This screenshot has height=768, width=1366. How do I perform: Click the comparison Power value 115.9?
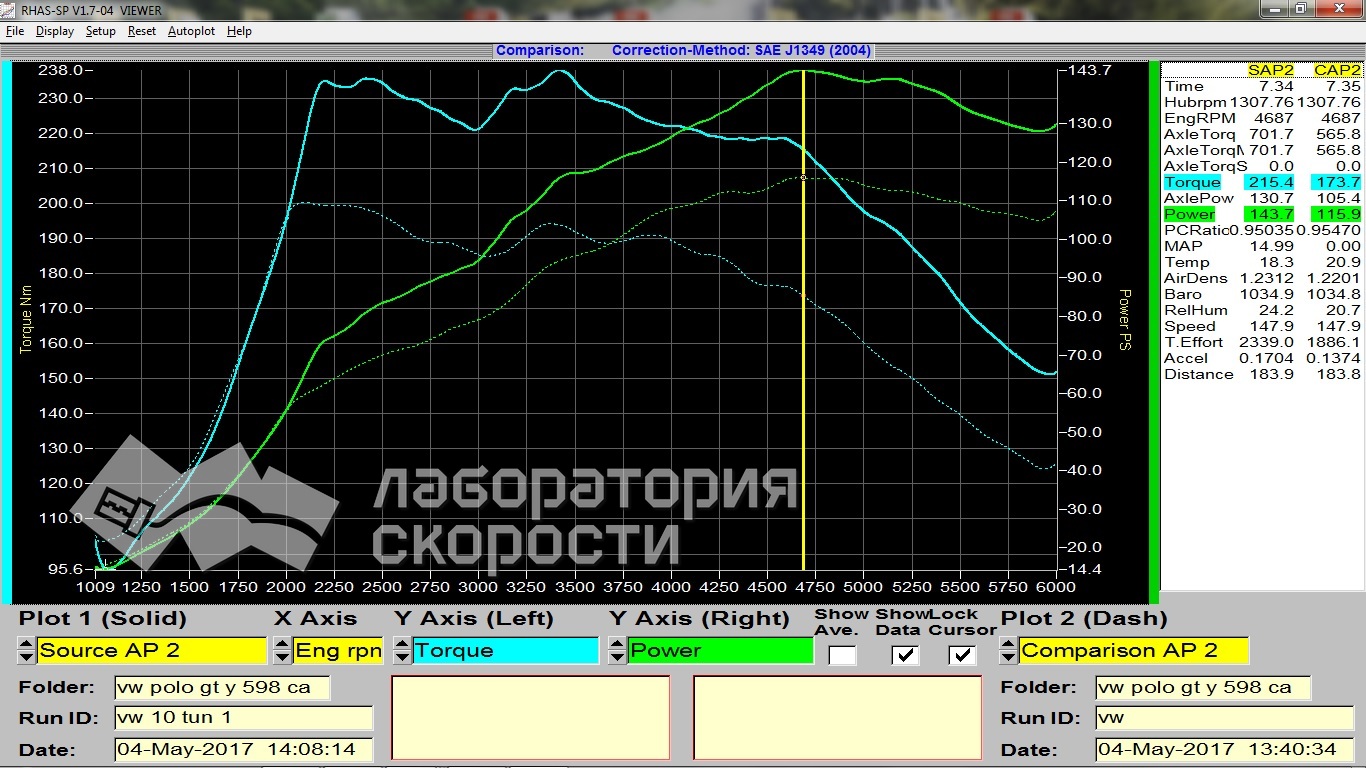[x=1337, y=214]
